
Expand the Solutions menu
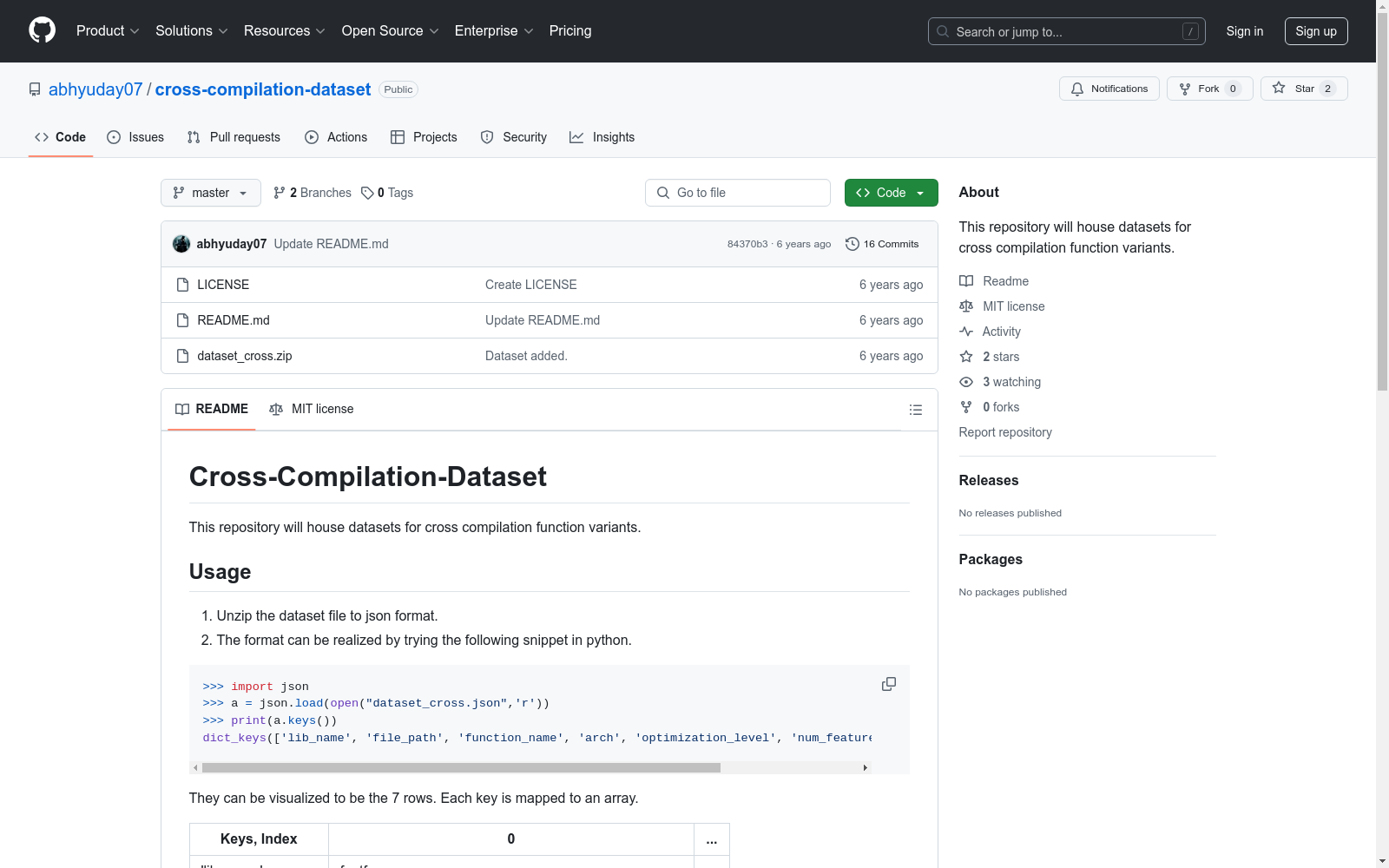pos(192,30)
